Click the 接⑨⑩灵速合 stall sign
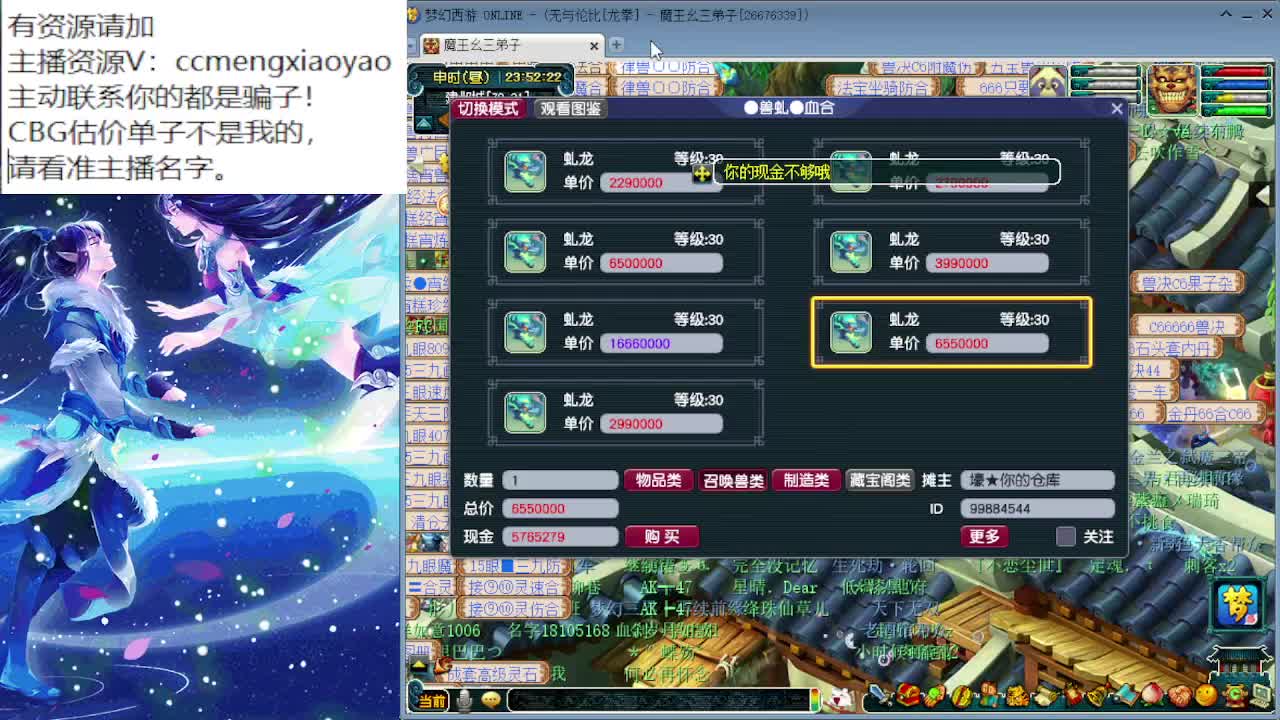1280x720 pixels. [513, 588]
